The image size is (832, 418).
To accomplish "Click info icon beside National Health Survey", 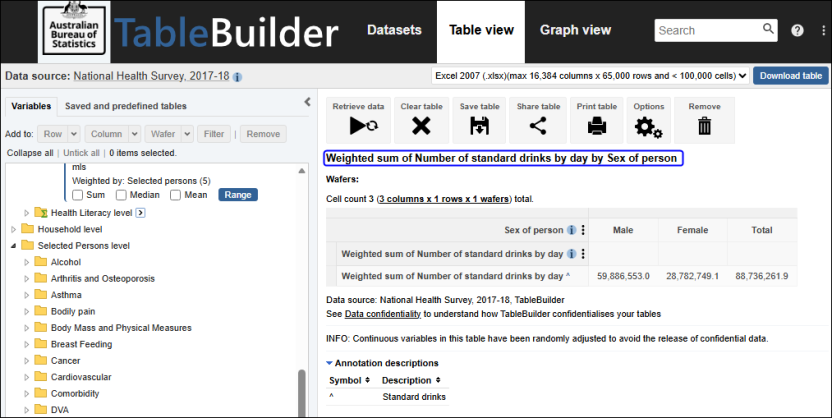I will point(238,77).
